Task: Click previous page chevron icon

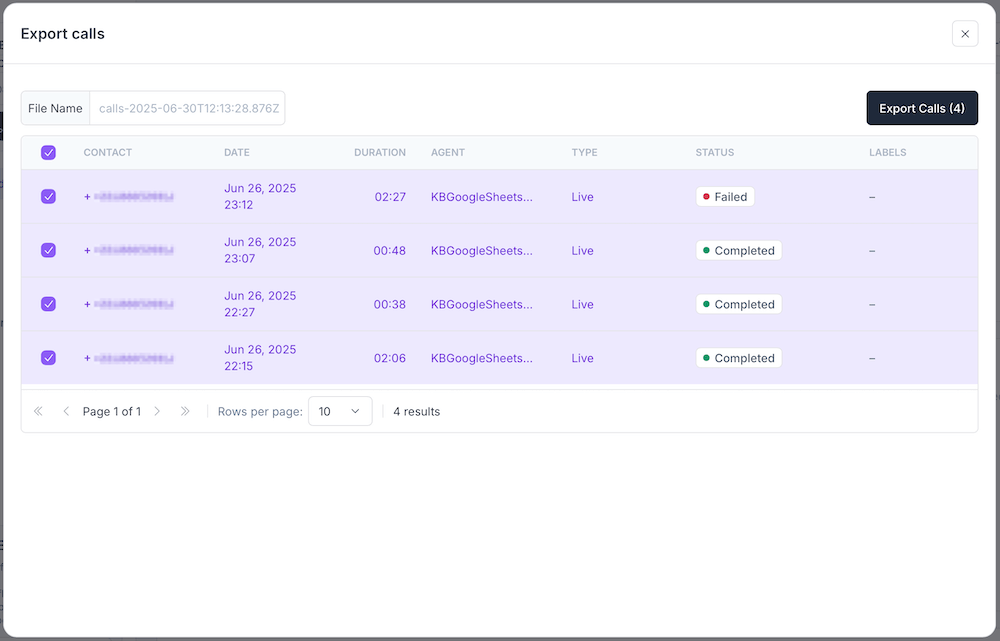Action: (66, 411)
